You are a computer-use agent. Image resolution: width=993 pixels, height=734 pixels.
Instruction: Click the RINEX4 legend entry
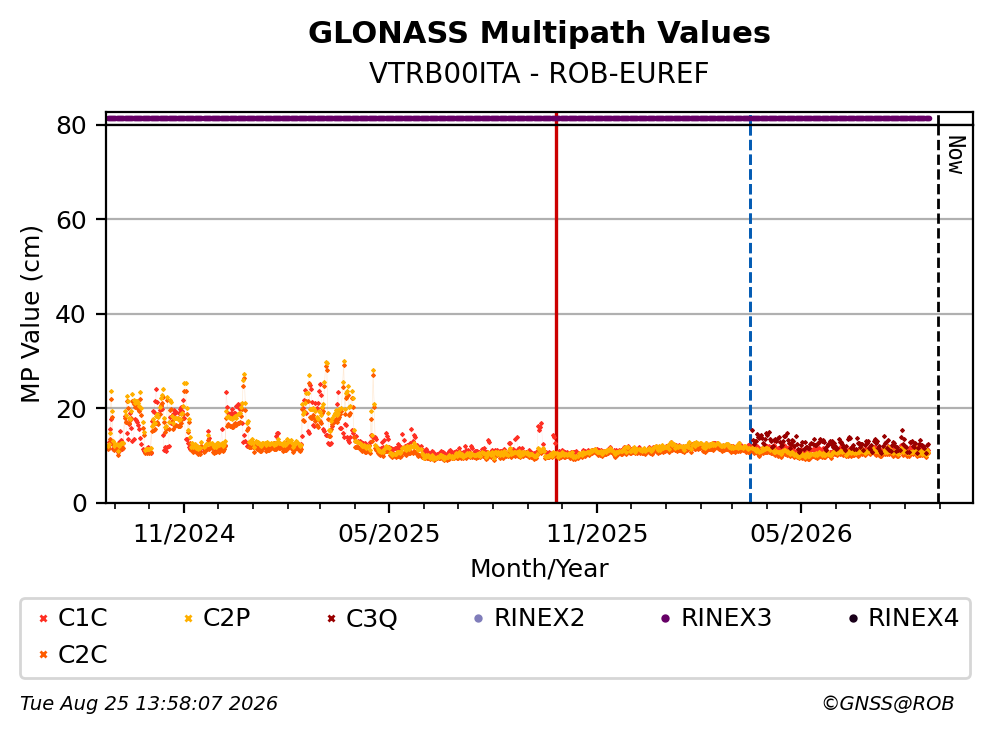point(904,617)
